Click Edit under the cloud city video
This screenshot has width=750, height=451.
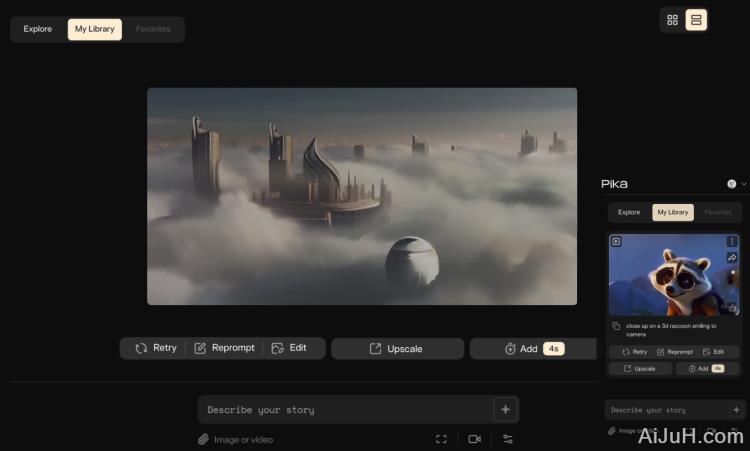[x=290, y=348]
